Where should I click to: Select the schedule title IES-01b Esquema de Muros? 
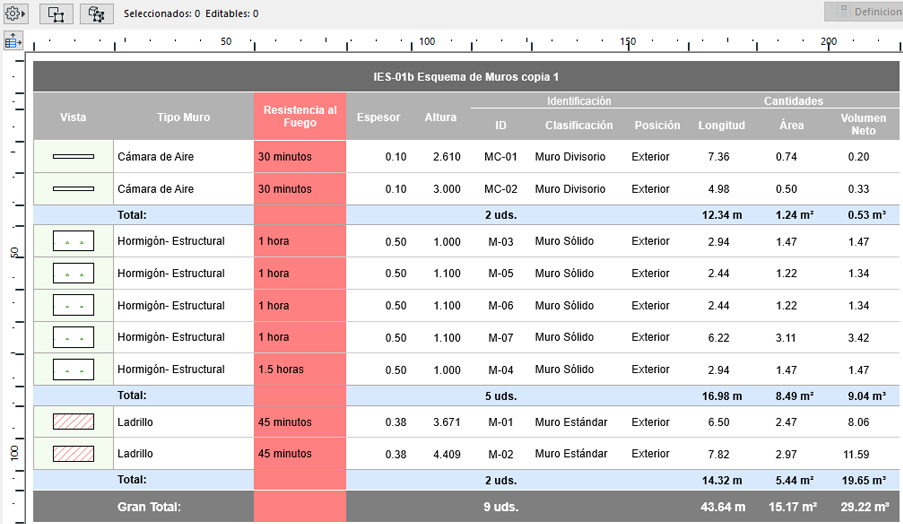tap(466, 77)
